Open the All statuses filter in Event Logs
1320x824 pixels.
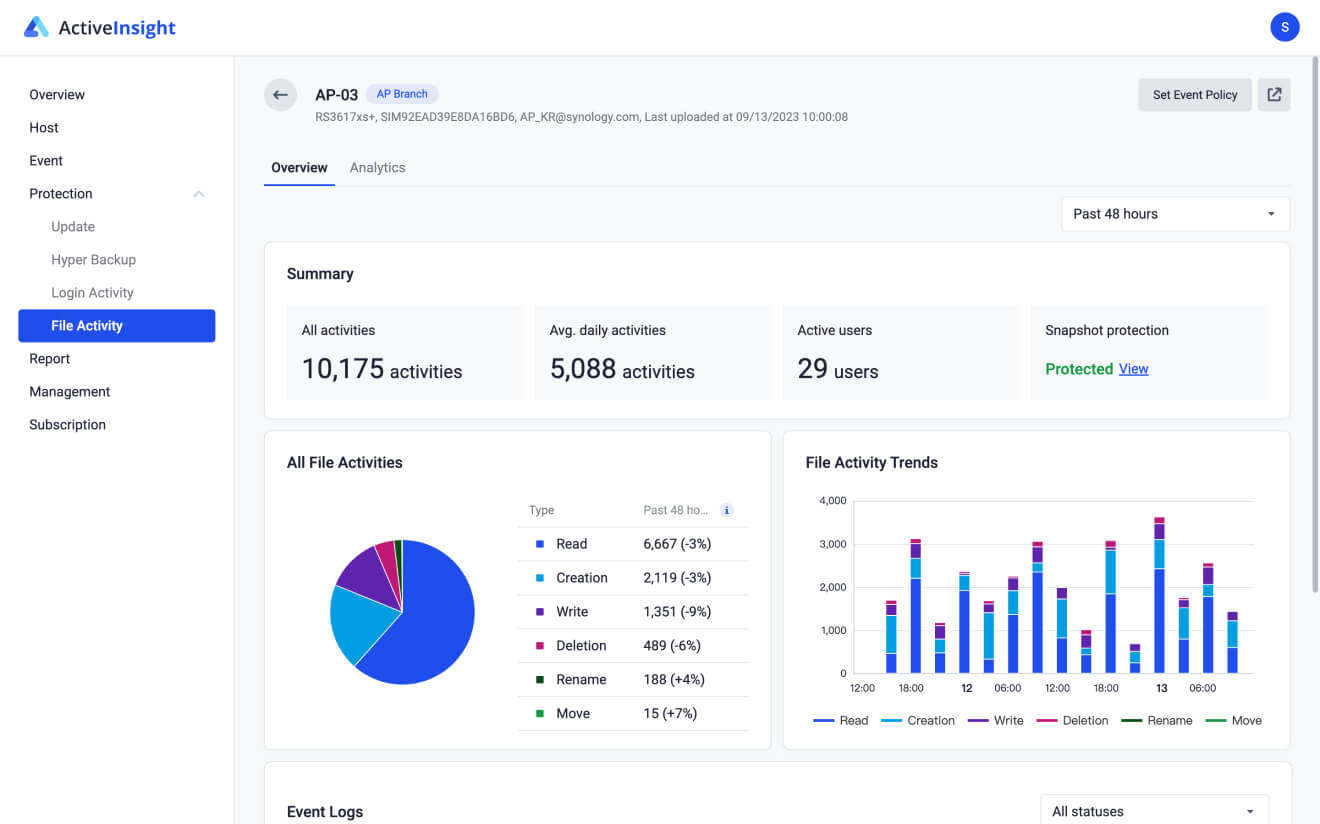tap(1154, 811)
